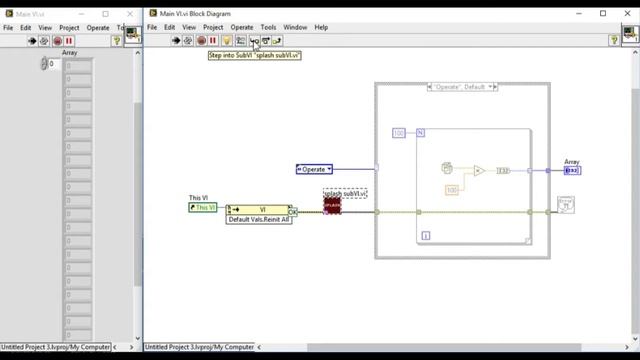Click project path label in front panel
640x360 pixels.
click(56, 347)
